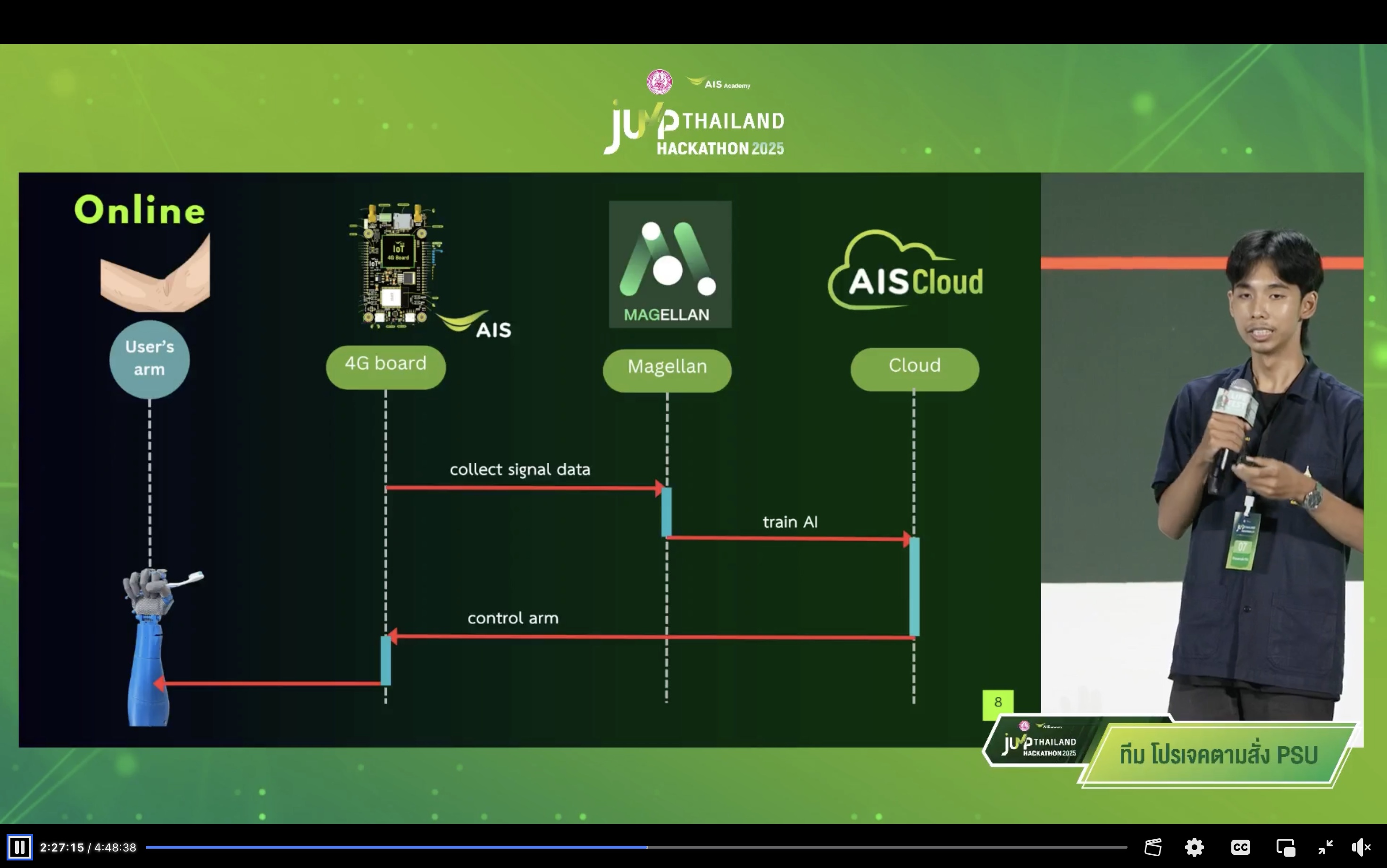Open the video settings gear
Image resolution: width=1387 pixels, height=868 pixels.
(x=1194, y=847)
